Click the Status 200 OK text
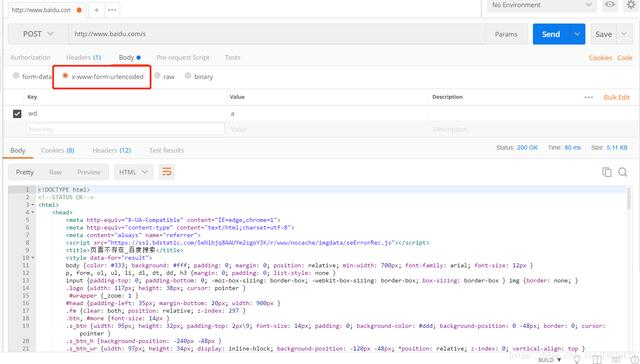Screen dimensions: 640x364 click(x=517, y=147)
